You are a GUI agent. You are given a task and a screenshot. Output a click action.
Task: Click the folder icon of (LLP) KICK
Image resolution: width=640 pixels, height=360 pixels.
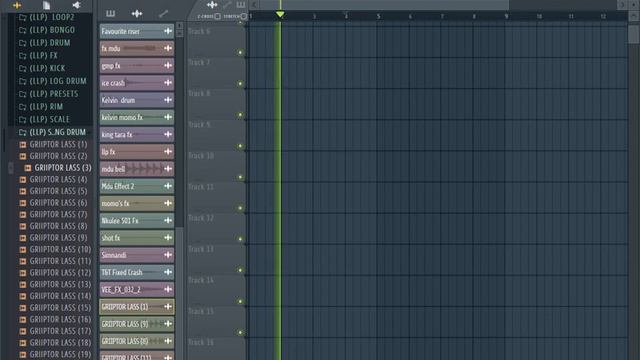point(23,68)
